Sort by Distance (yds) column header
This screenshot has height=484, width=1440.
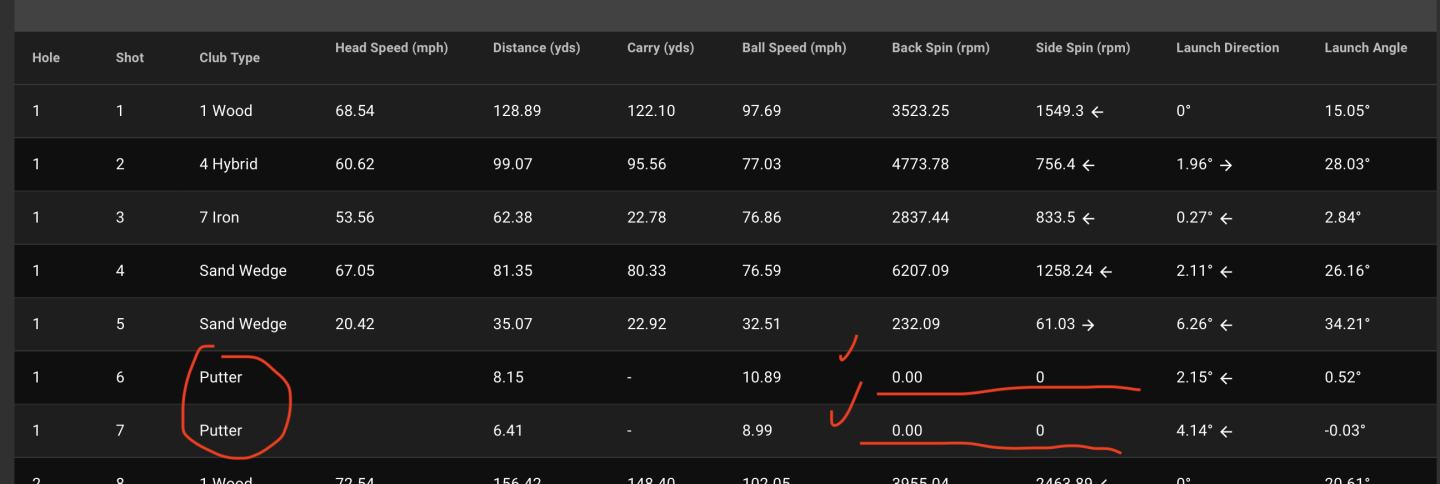pyautogui.click(x=536, y=48)
